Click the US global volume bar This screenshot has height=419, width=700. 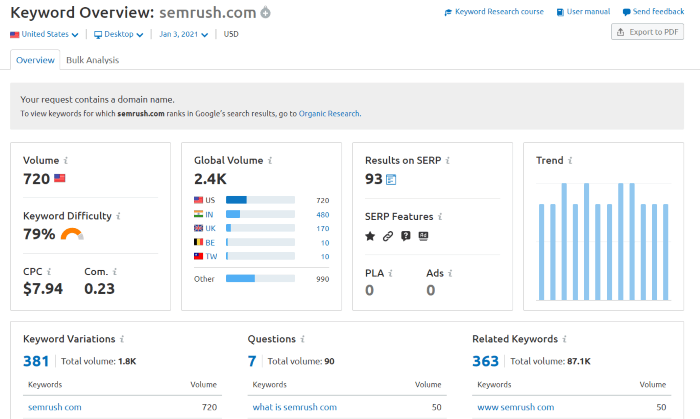260,200
